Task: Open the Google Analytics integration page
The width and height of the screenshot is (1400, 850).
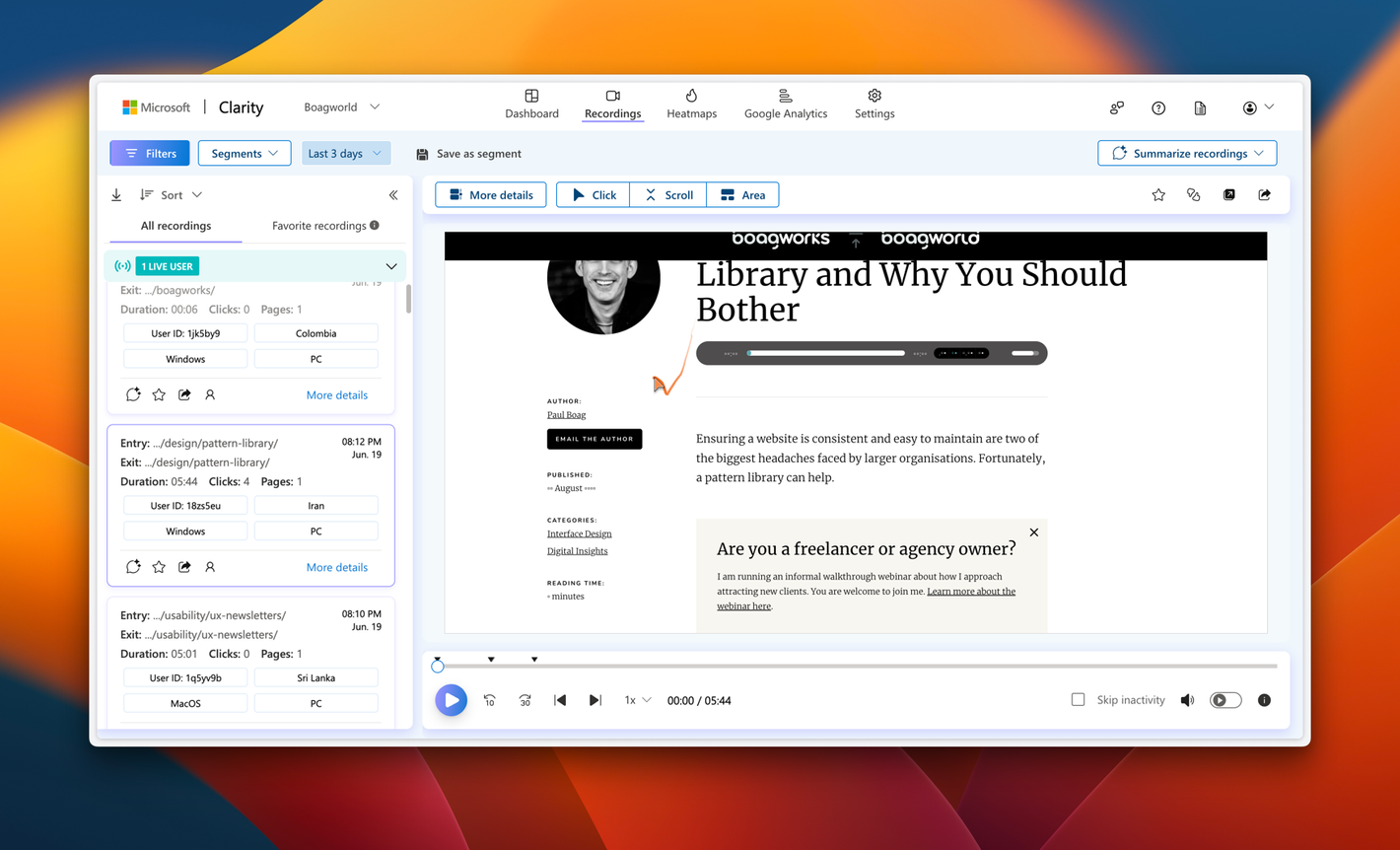Action: click(x=785, y=104)
